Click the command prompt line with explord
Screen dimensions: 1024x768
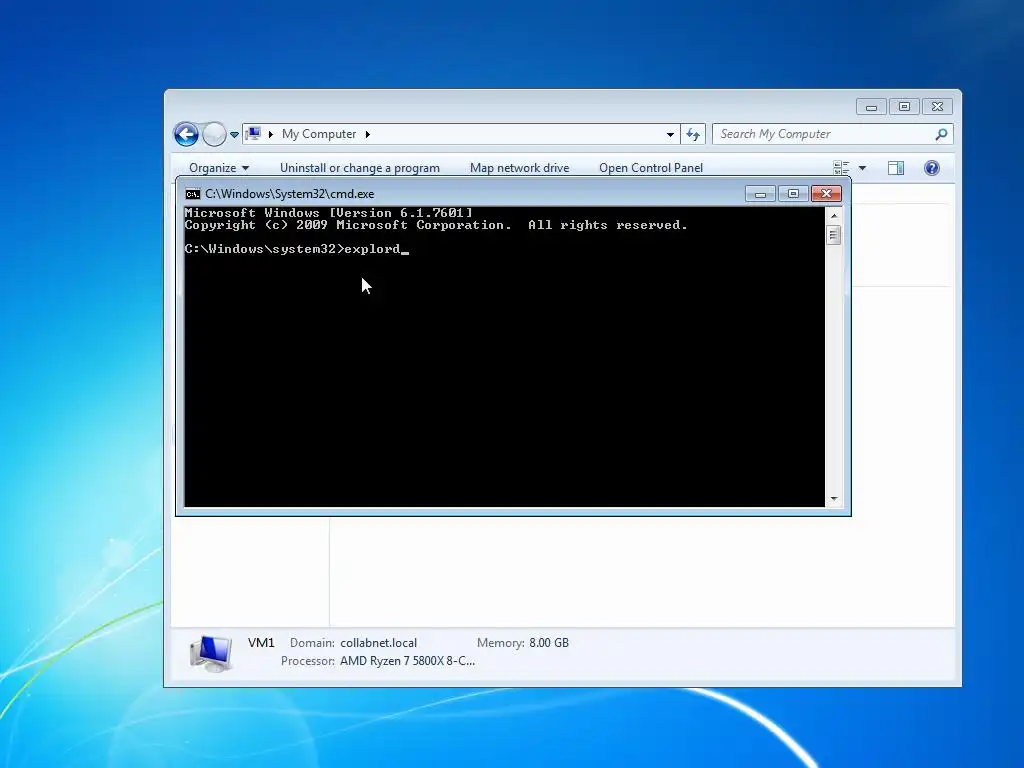(x=297, y=249)
